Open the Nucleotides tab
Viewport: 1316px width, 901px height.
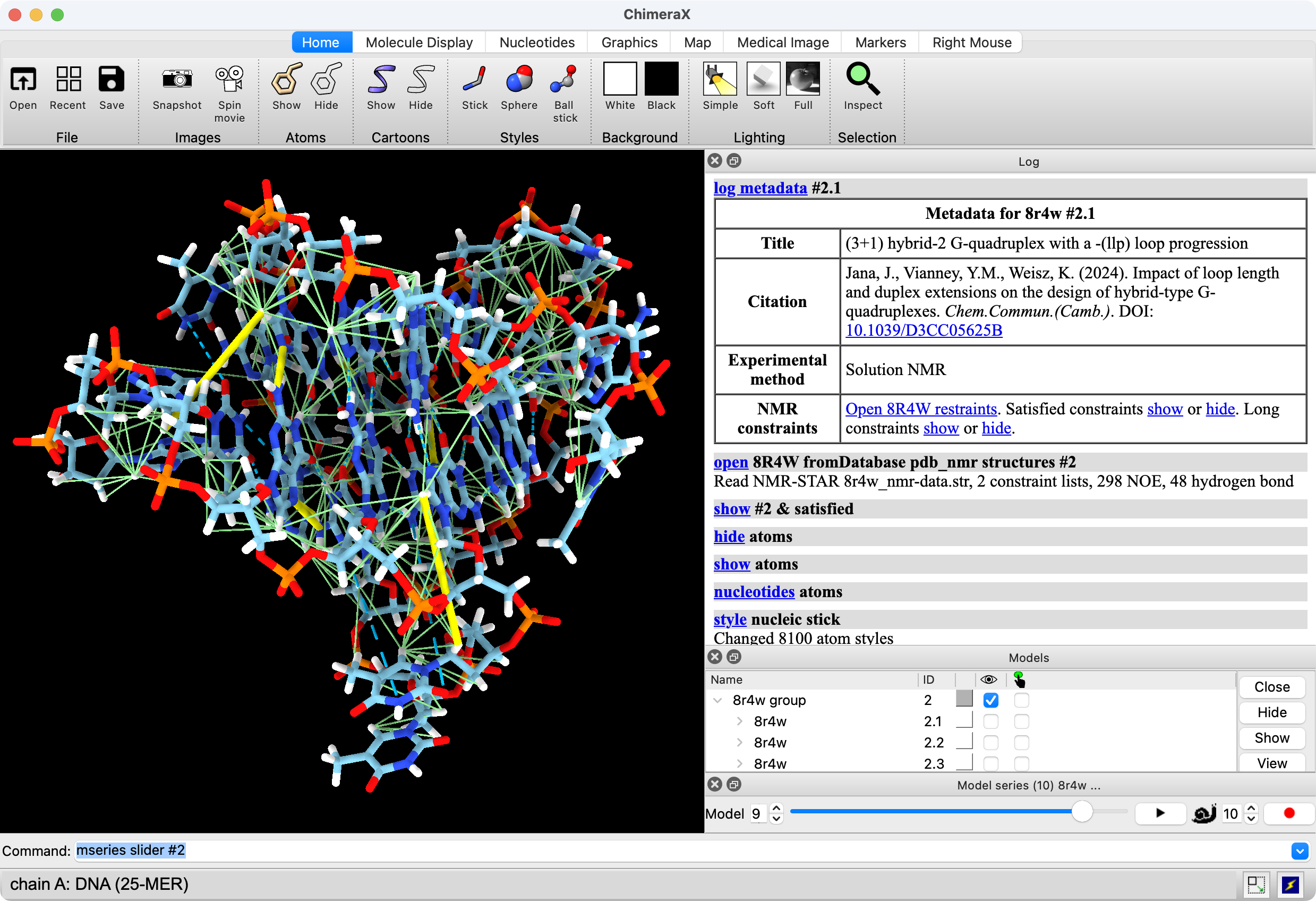(x=536, y=42)
